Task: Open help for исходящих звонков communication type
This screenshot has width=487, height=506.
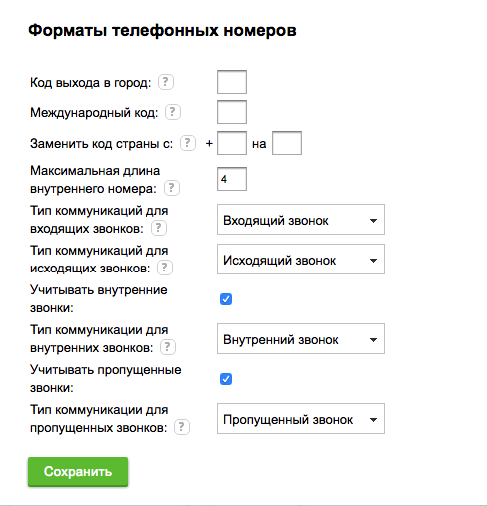Action: [x=165, y=268]
